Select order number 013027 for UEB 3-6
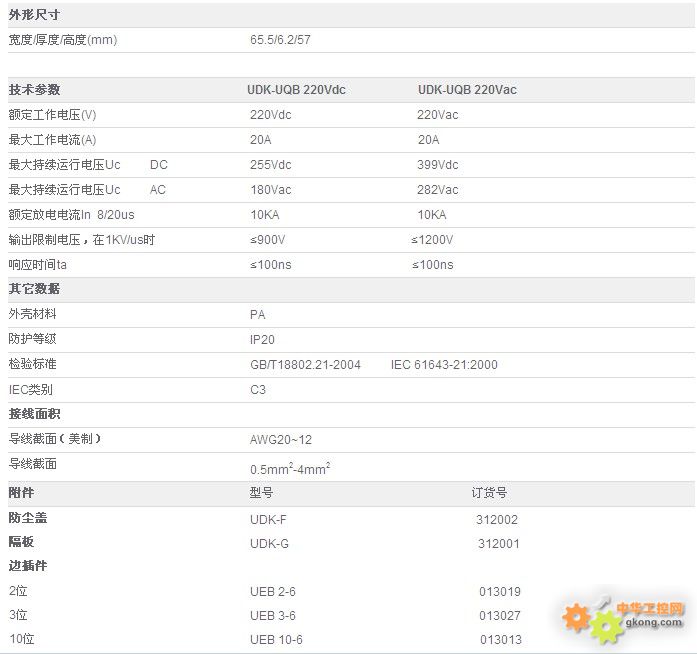The width and height of the screenshot is (697, 654). click(499, 616)
